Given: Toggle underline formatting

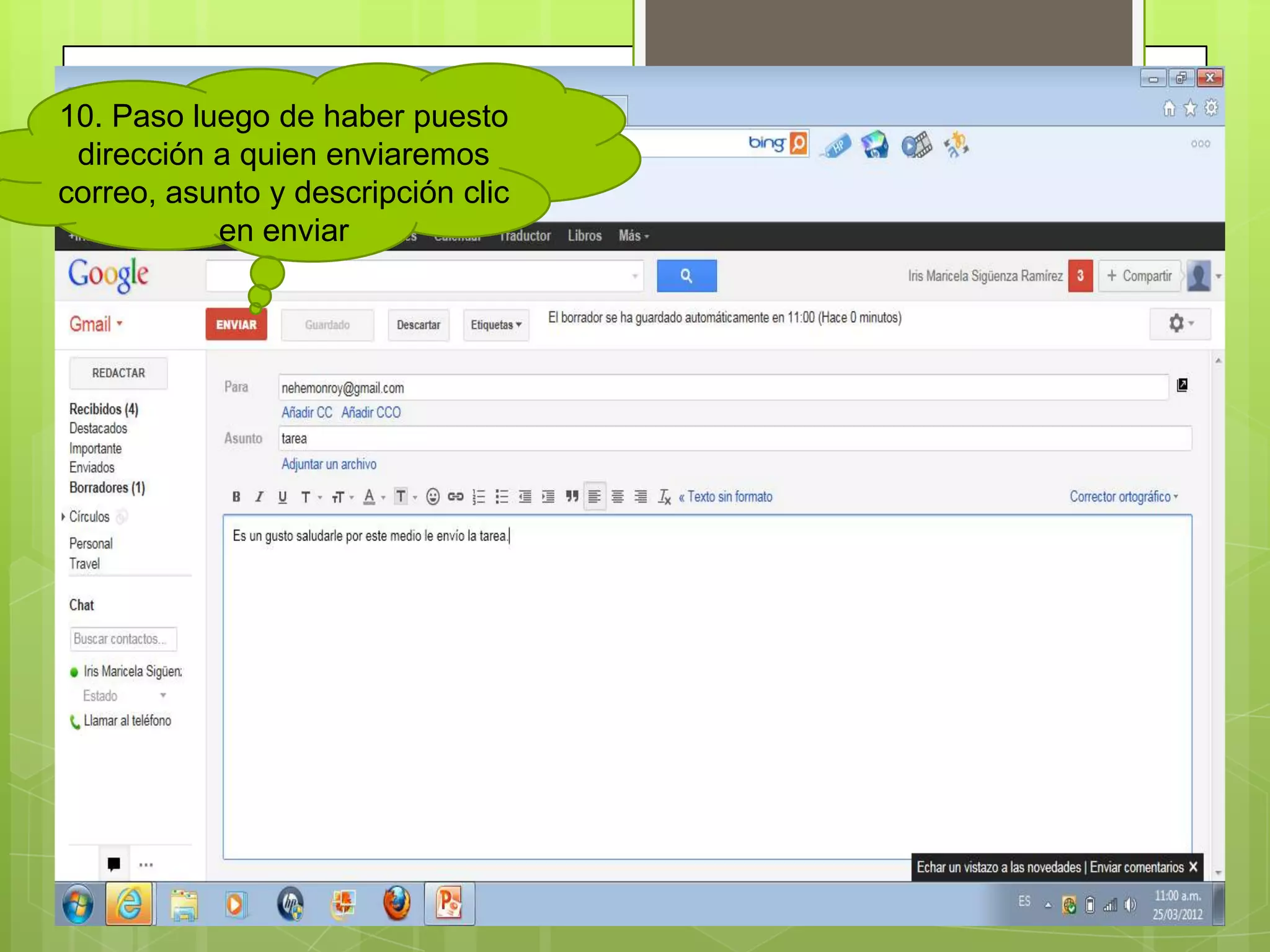Looking at the screenshot, I should [282, 496].
